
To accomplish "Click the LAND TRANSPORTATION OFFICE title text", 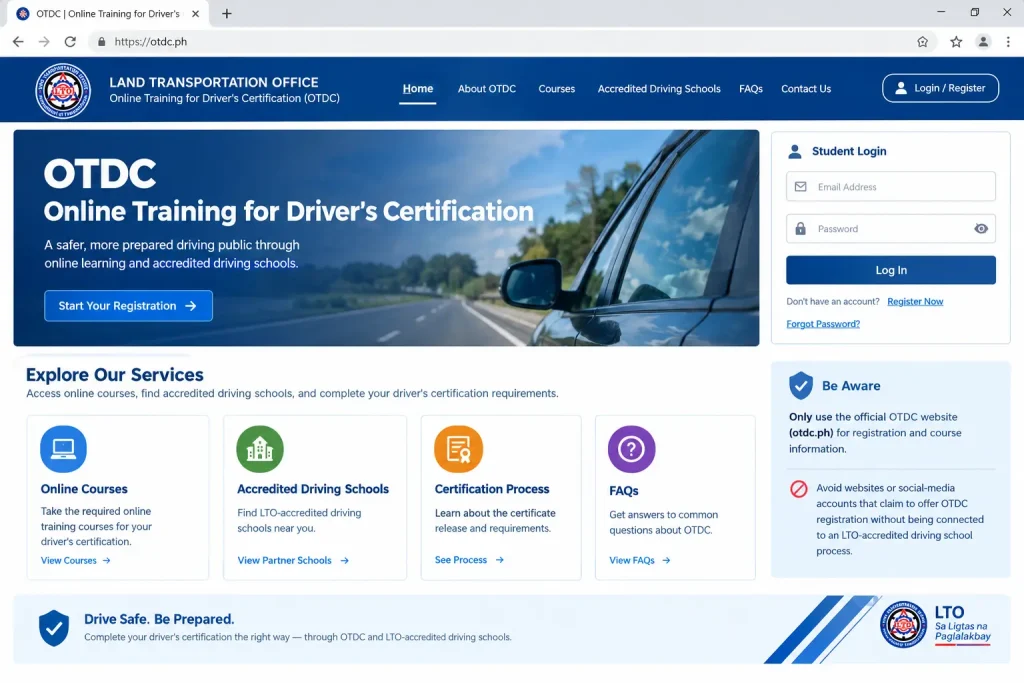I will tap(214, 82).
